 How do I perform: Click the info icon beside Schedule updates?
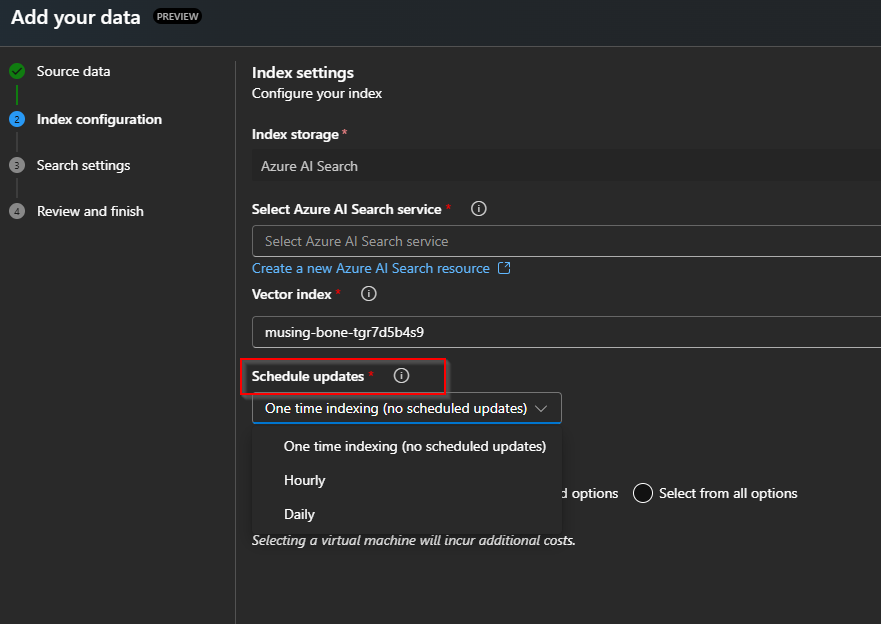pos(401,376)
